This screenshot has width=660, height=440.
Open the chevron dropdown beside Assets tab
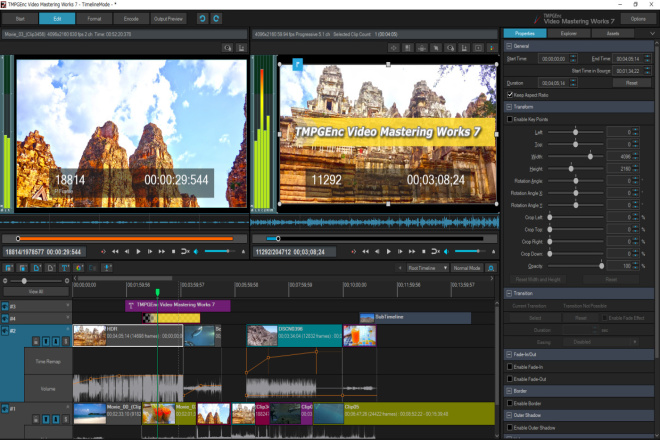[652, 33]
